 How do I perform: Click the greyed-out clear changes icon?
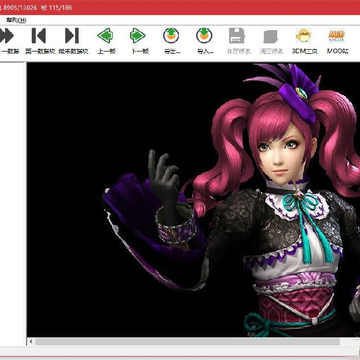pos(271,36)
